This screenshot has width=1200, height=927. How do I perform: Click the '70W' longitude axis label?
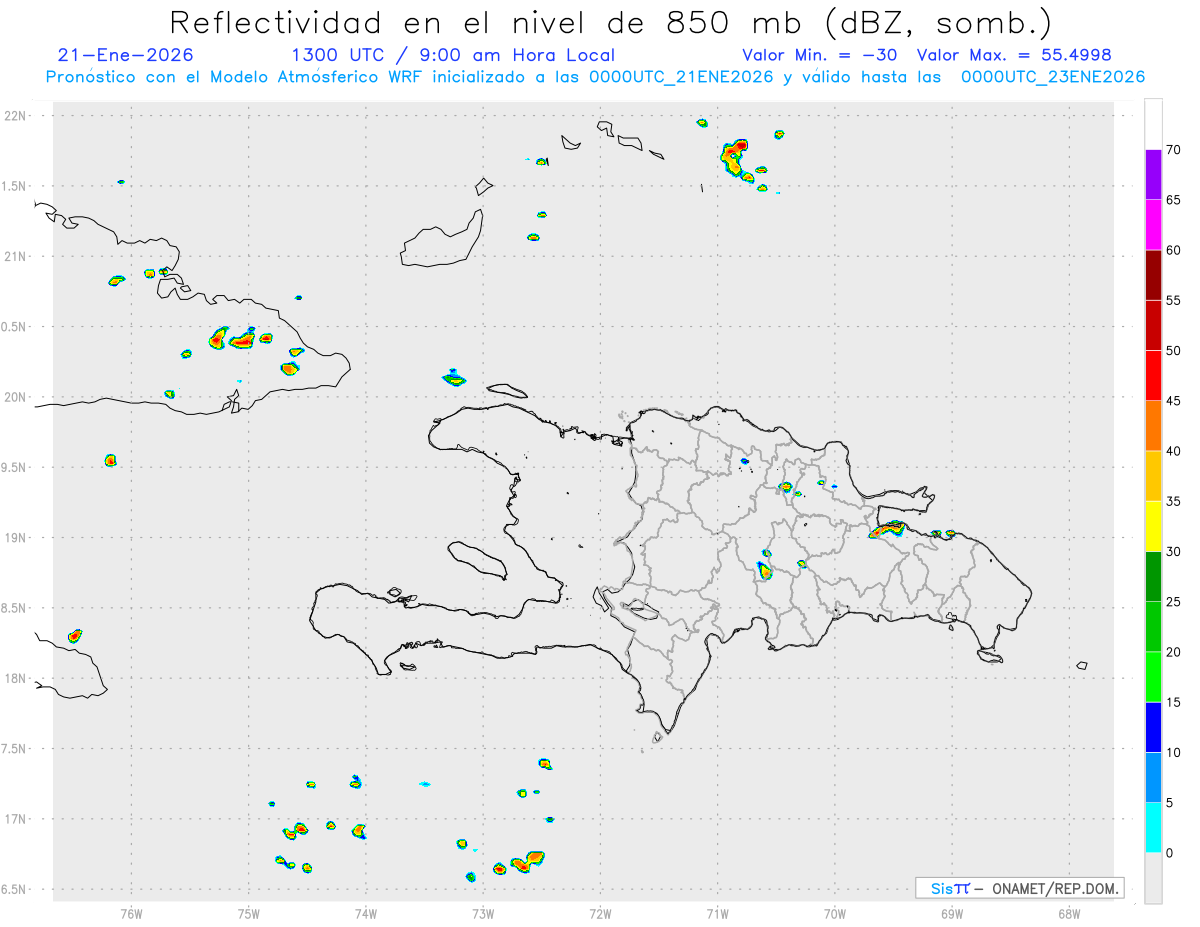(834, 913)
